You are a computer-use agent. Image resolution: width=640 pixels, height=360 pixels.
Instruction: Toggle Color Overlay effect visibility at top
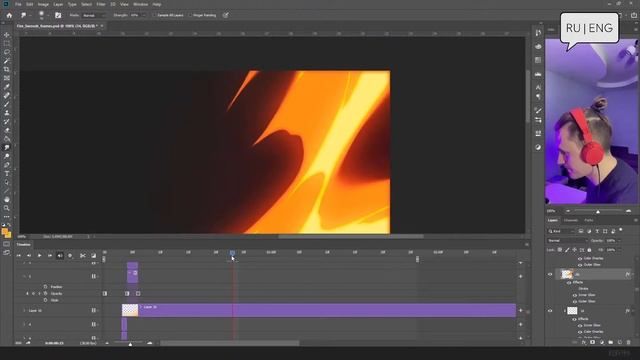point(580,258)
